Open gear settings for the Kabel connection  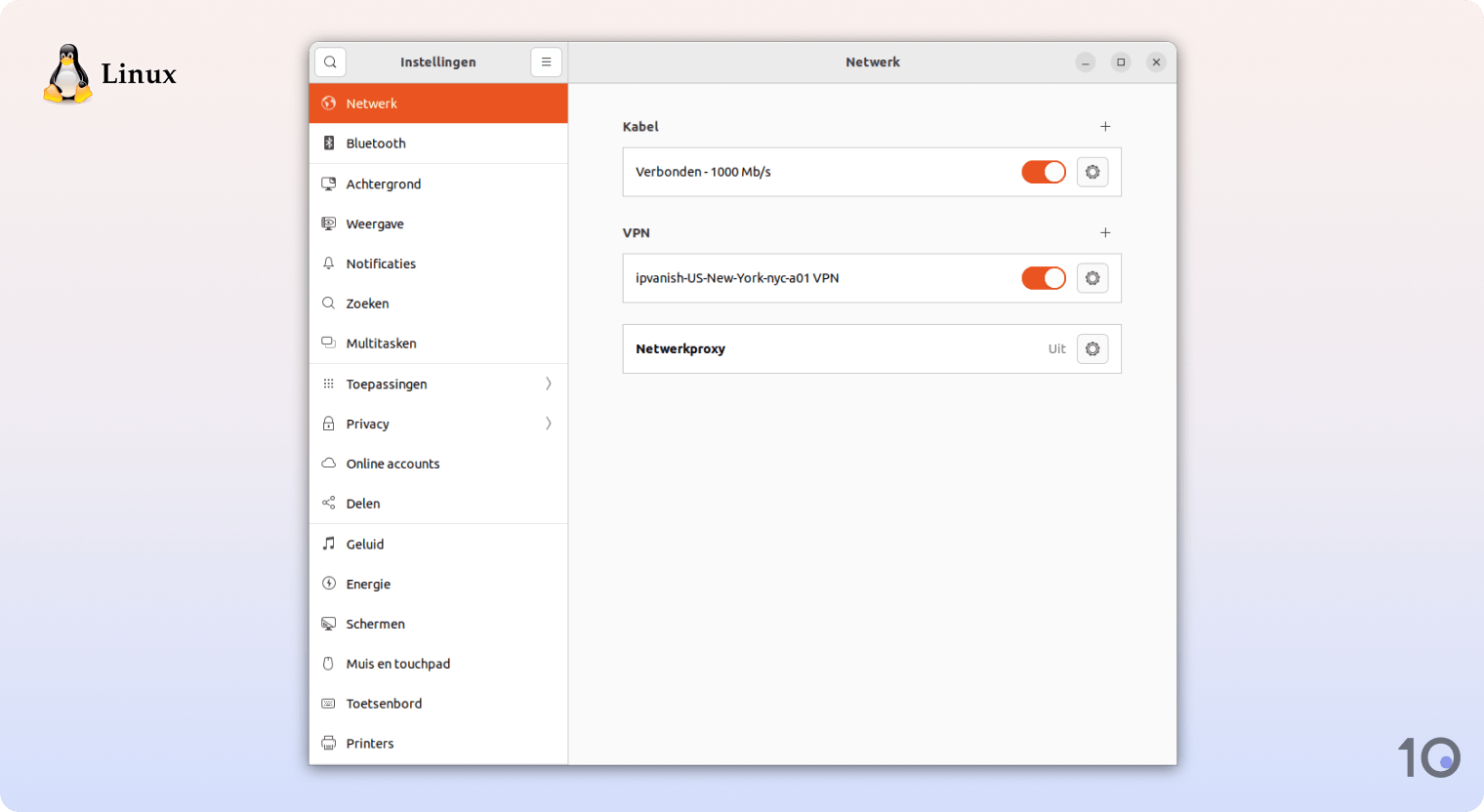point(1092,172)
